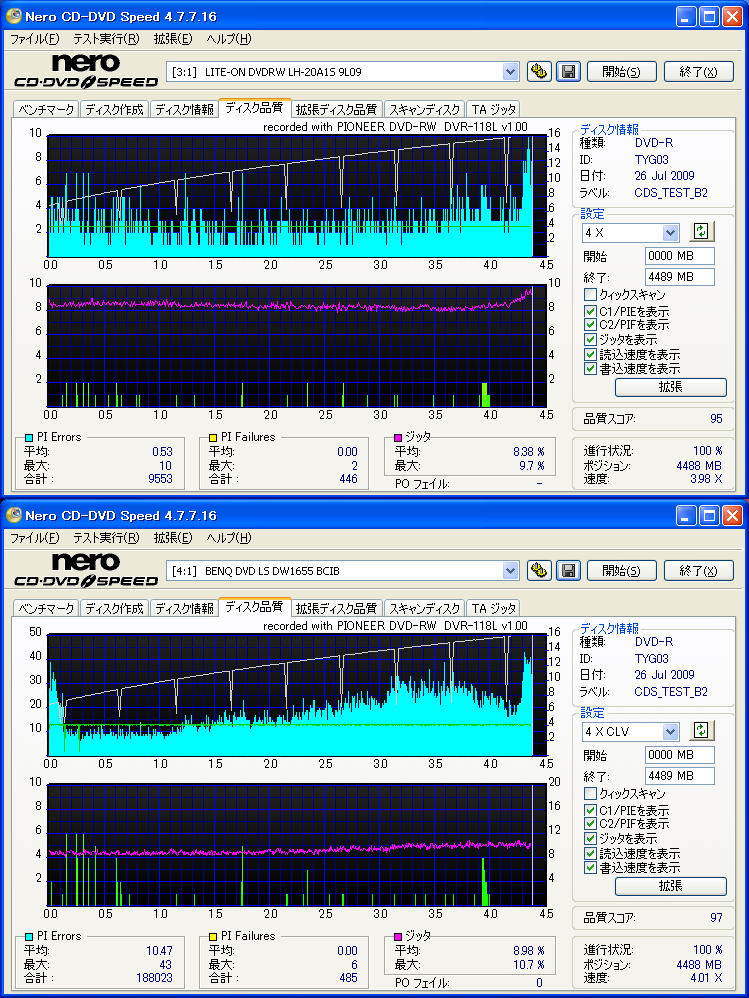Click magenta ジッタ legend swatch in top window
The height and width of the screenshot is (998, 749).
(x=398, y=437)
